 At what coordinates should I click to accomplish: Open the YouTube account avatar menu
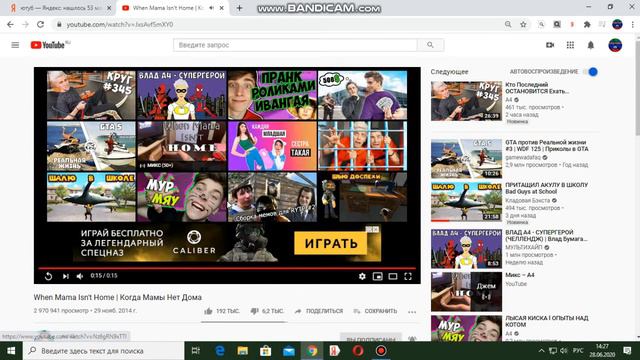coord(615,45)
